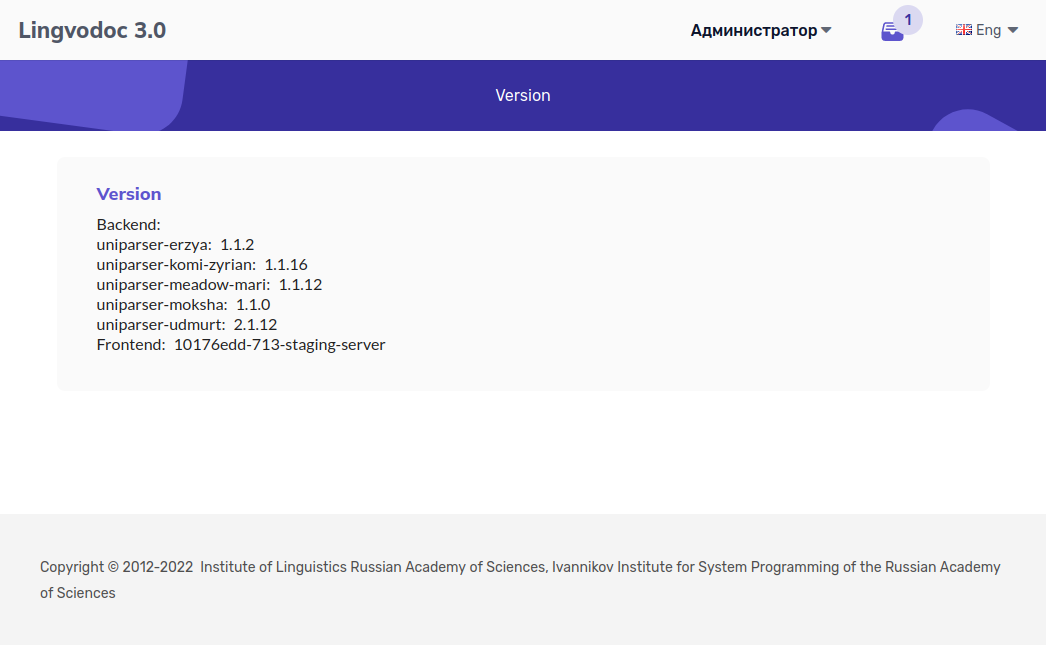Image resolution: width=1046 pixels, height=645 pixels.
Task: Click the uniparser-erzya version entry
Action: (x=175, y=244)
